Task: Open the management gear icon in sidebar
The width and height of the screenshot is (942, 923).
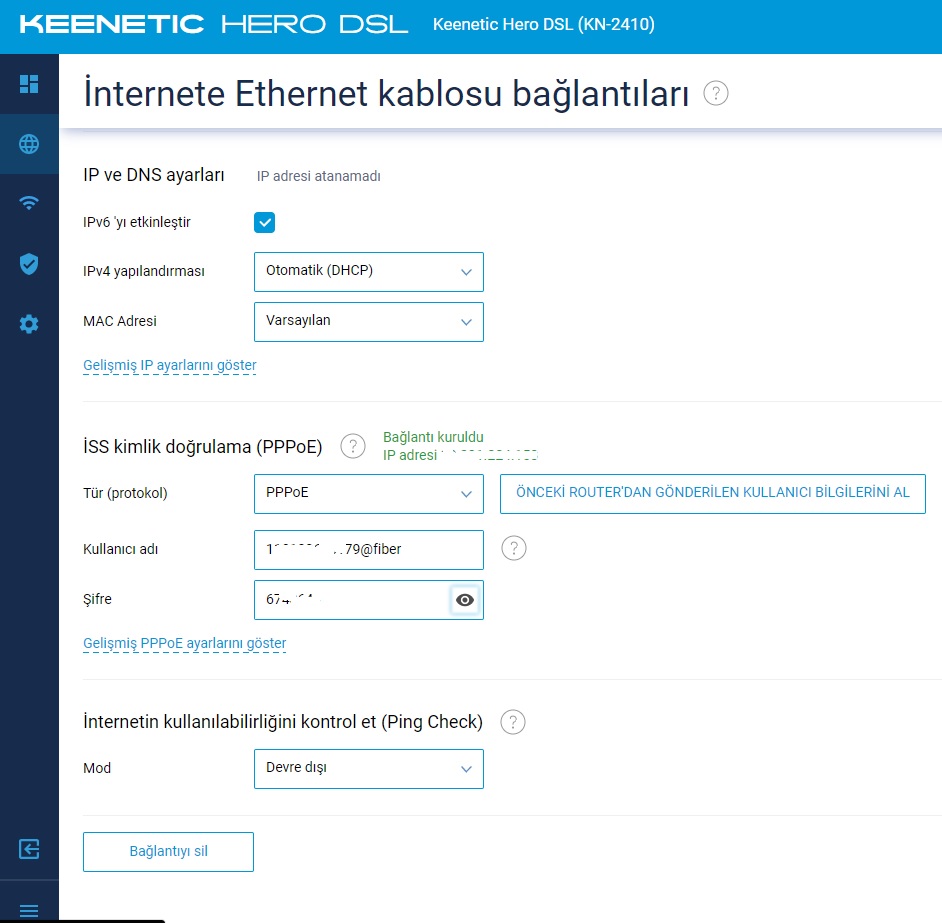Action: coord(29,324)
